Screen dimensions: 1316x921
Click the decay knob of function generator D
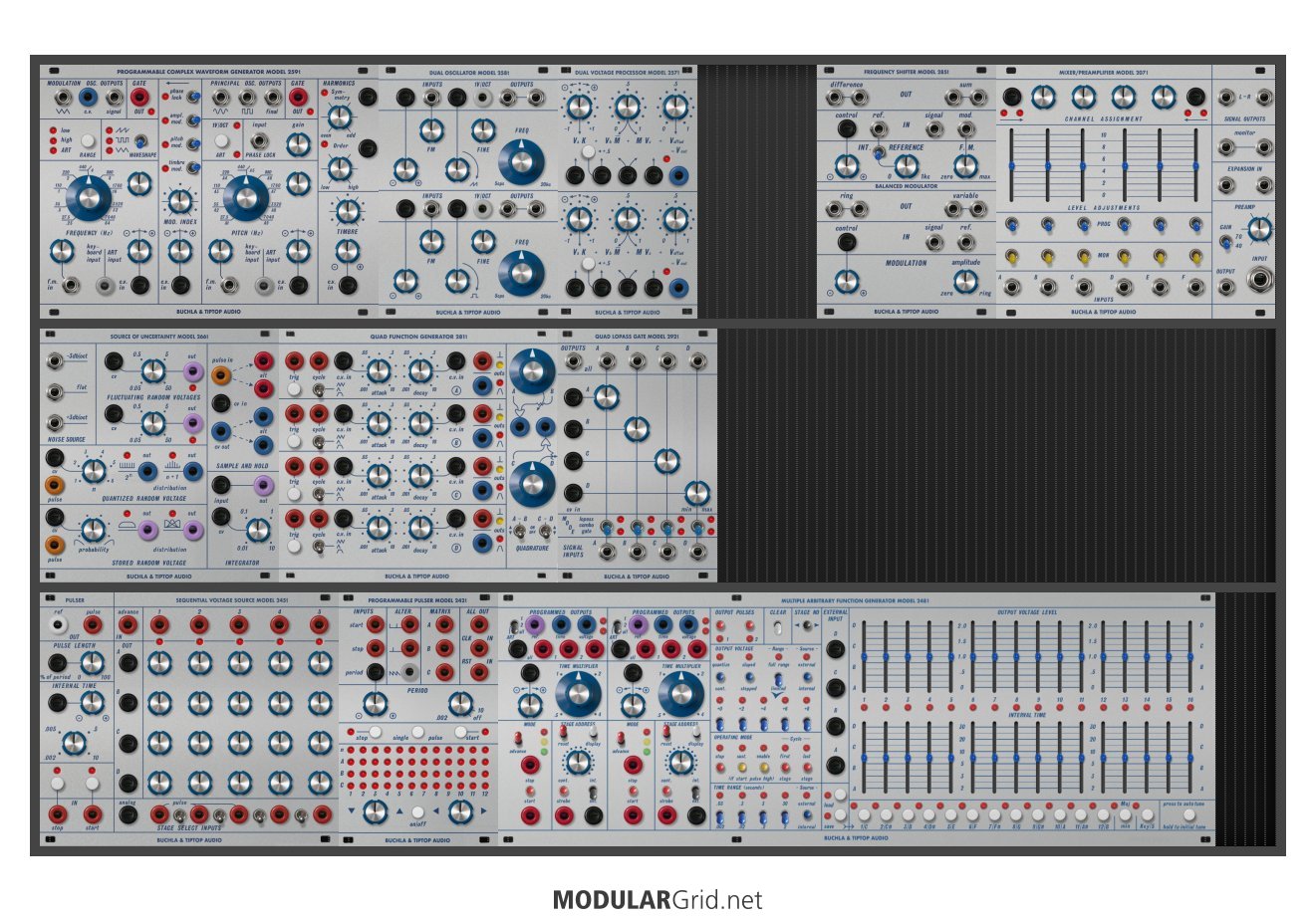pos(419,528)
